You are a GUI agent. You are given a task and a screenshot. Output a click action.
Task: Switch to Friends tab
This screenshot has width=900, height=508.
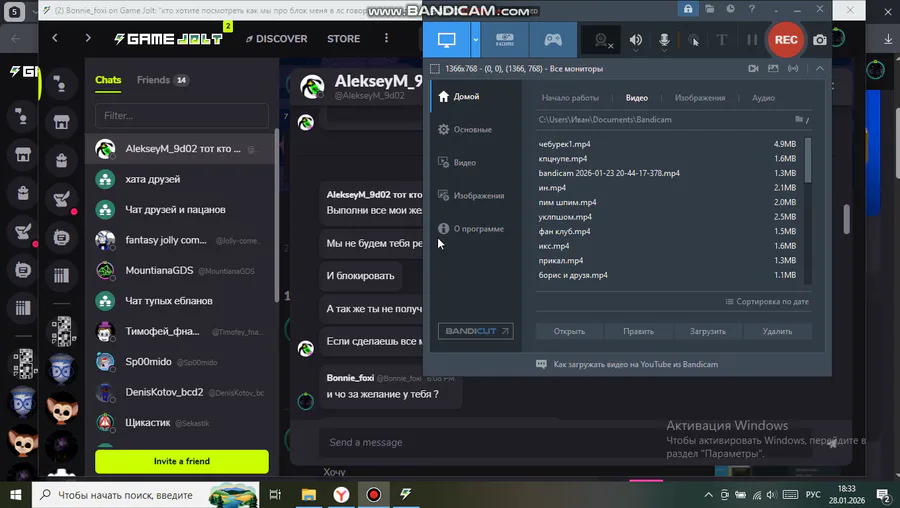coord(162,80)
